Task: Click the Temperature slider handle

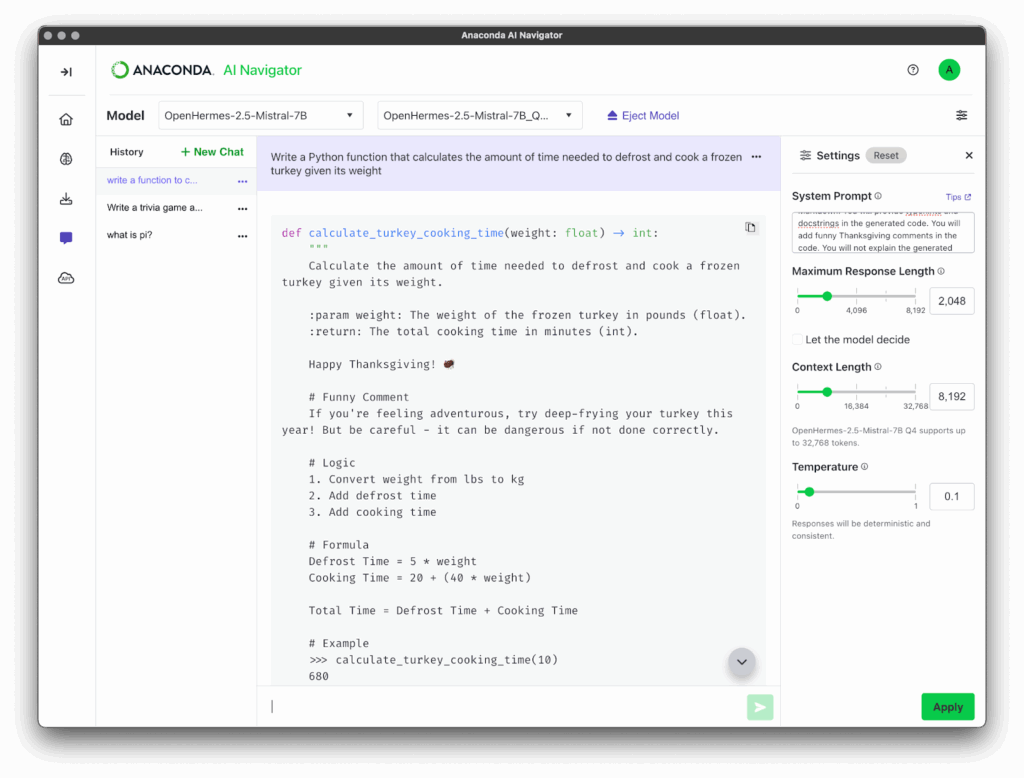Action: pos(809,492)
